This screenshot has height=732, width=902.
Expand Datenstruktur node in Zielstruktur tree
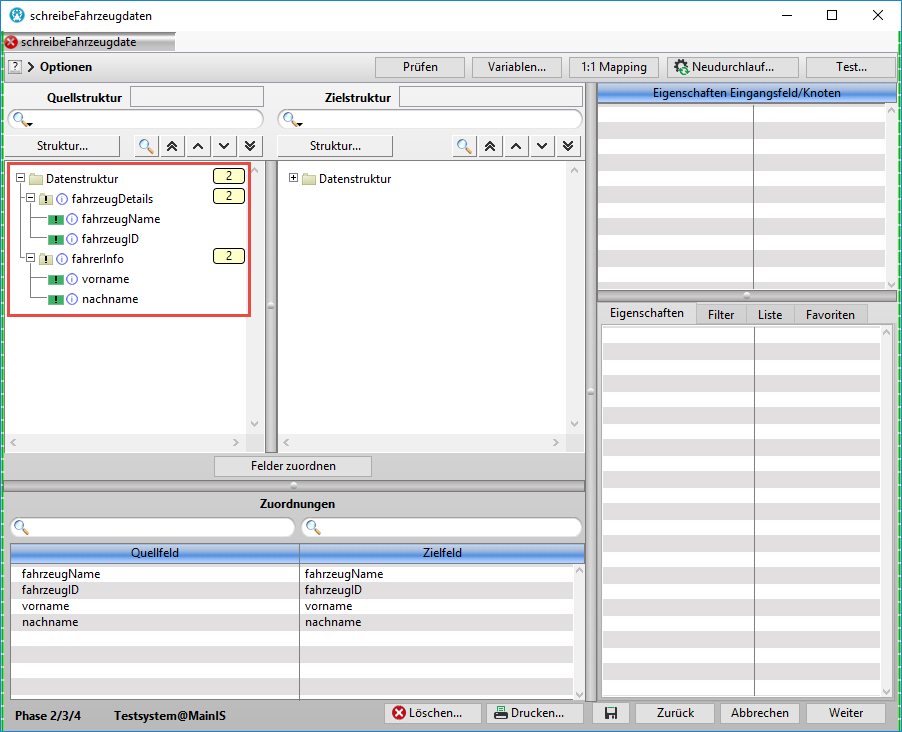point(293,179)
